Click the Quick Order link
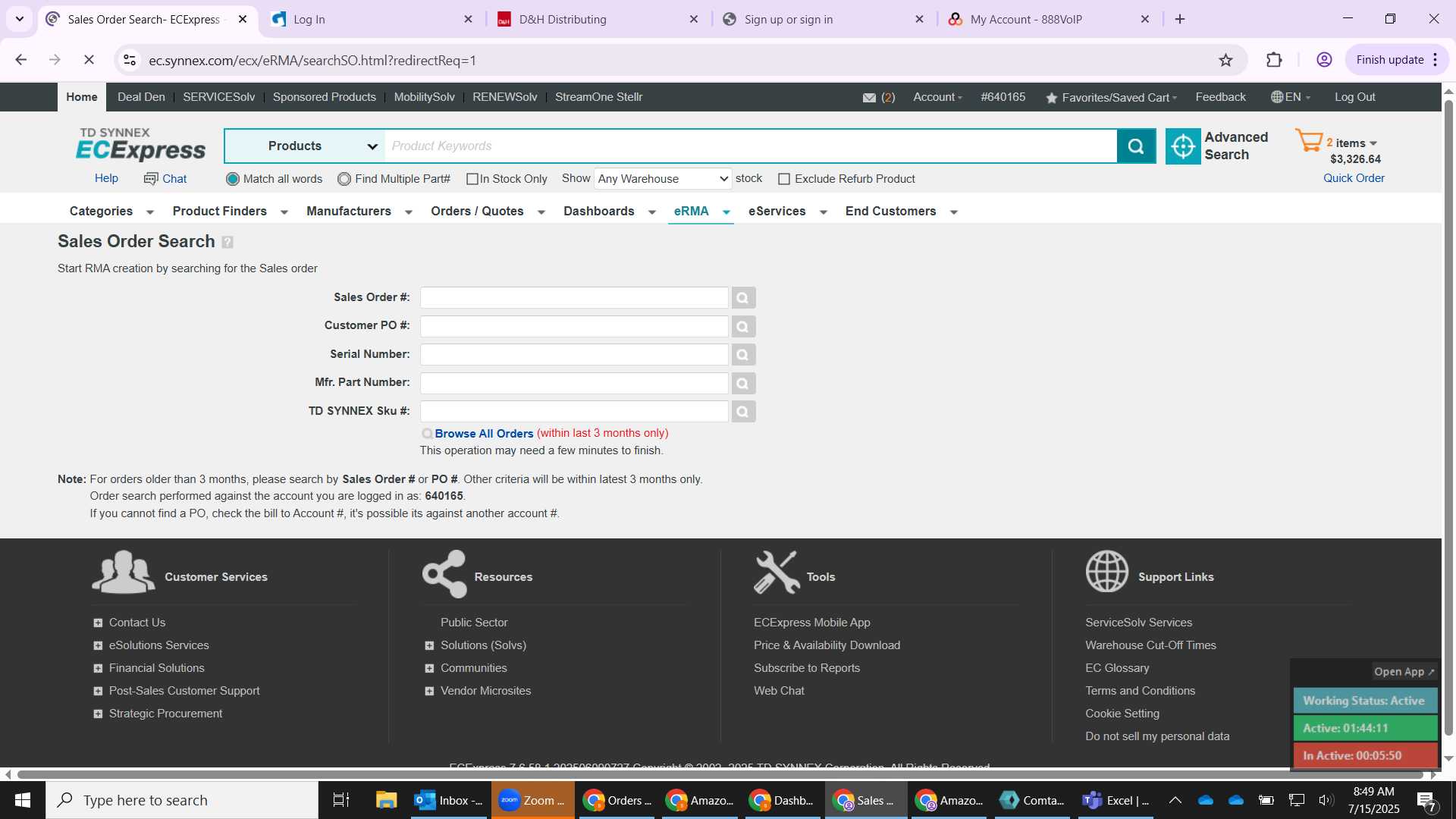Screen dimensions: 1456x819 tap(1354, 178)
